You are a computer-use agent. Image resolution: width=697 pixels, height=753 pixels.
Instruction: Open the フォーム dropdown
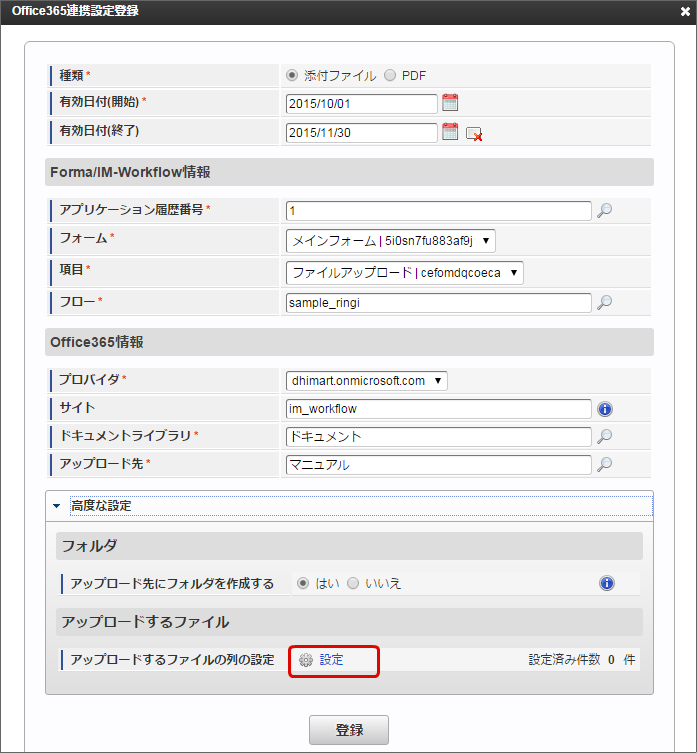(x=391, y=241)
